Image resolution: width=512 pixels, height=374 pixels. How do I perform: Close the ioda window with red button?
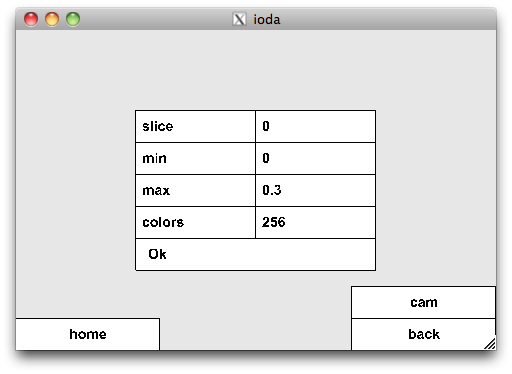point(31,19)
